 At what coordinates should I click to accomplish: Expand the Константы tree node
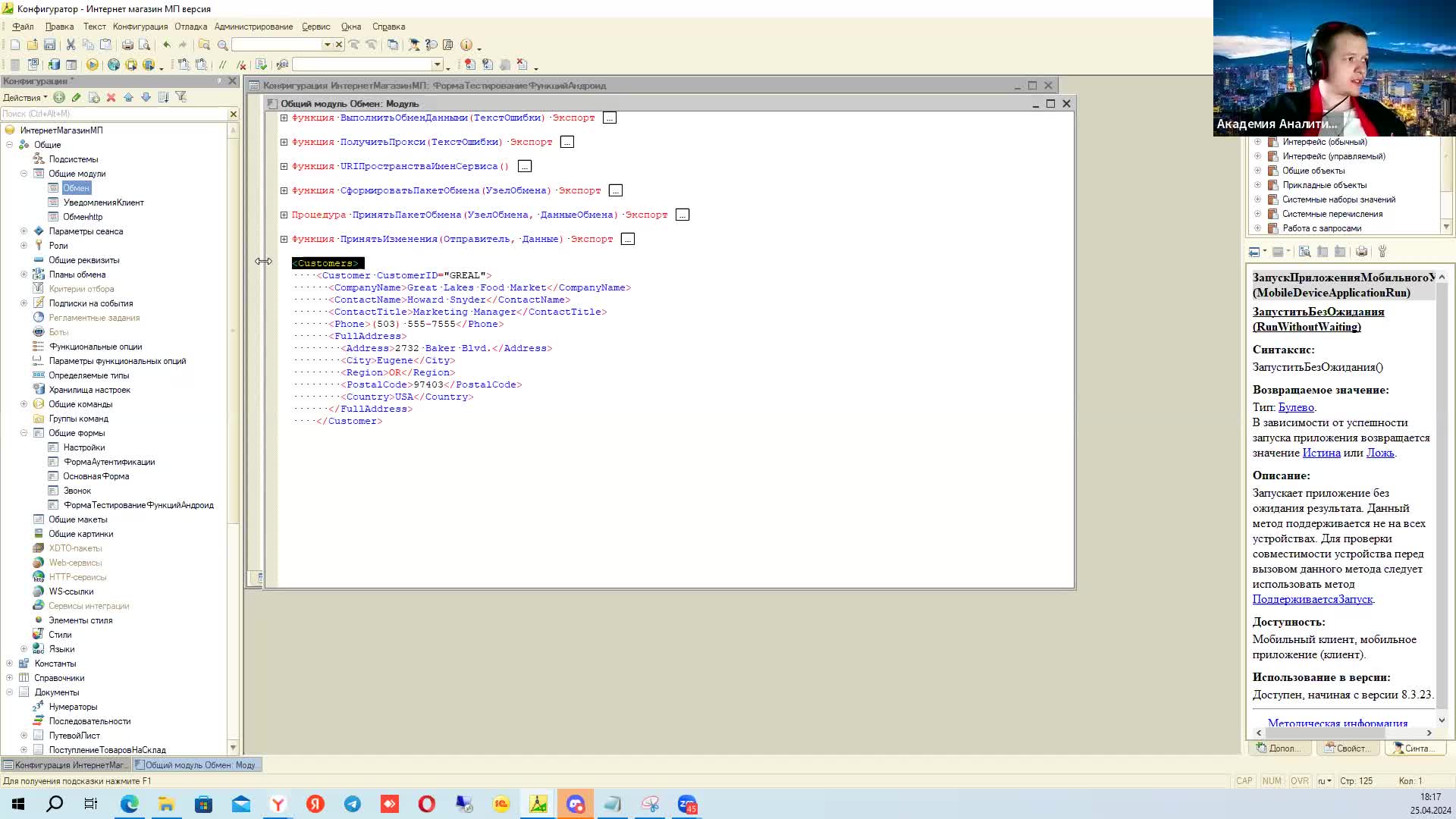click(x=9, y=664)
